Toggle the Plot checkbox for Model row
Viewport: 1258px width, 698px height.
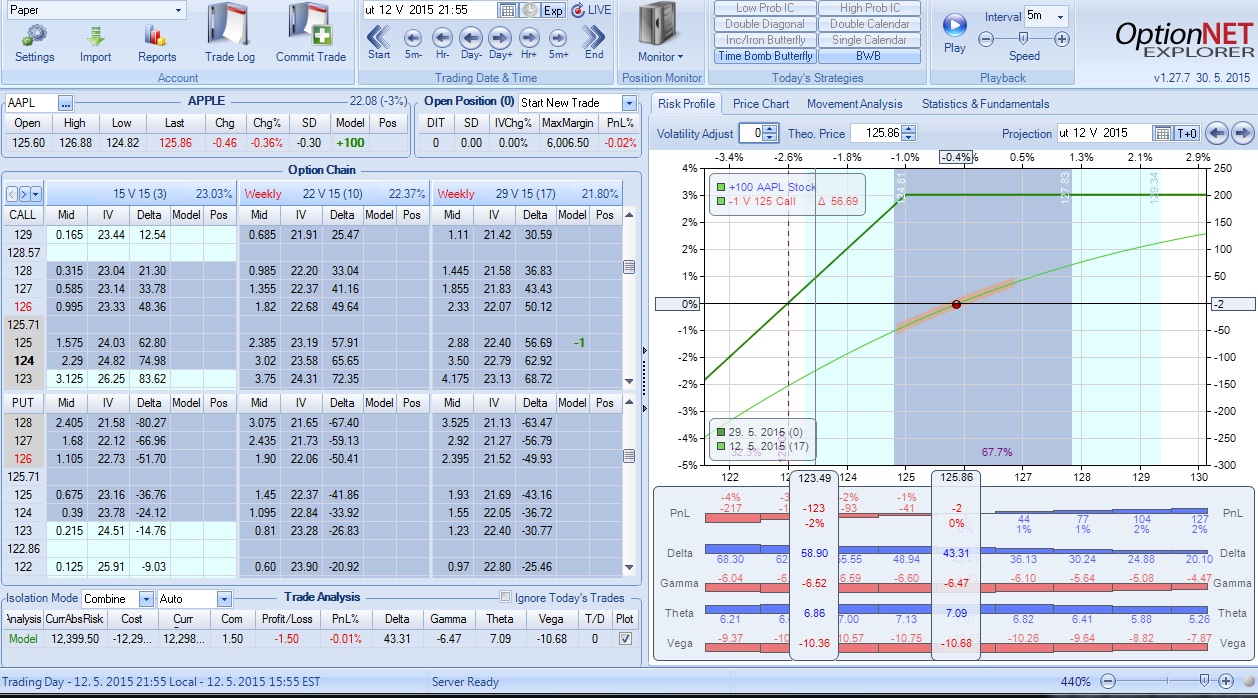626,639
